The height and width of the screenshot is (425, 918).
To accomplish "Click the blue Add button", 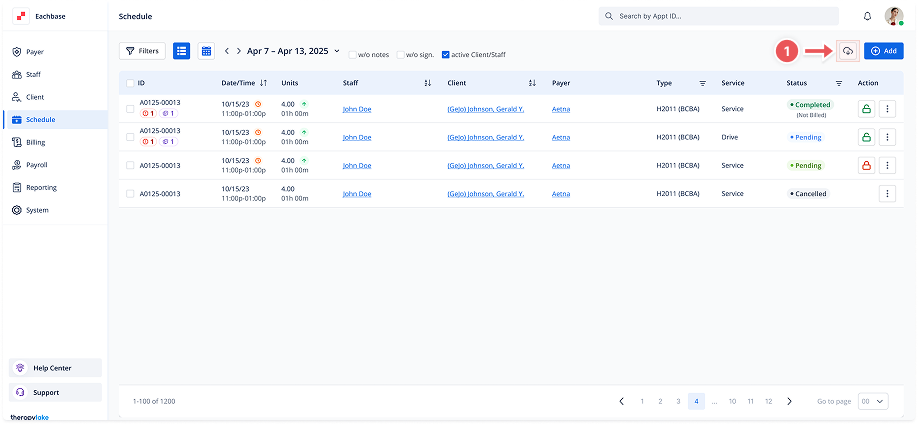I will coord(883,51).
